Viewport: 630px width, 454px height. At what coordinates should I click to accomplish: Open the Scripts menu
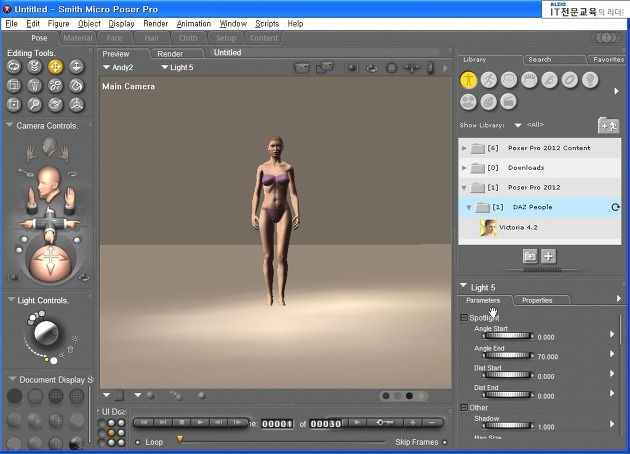point(267,24)
